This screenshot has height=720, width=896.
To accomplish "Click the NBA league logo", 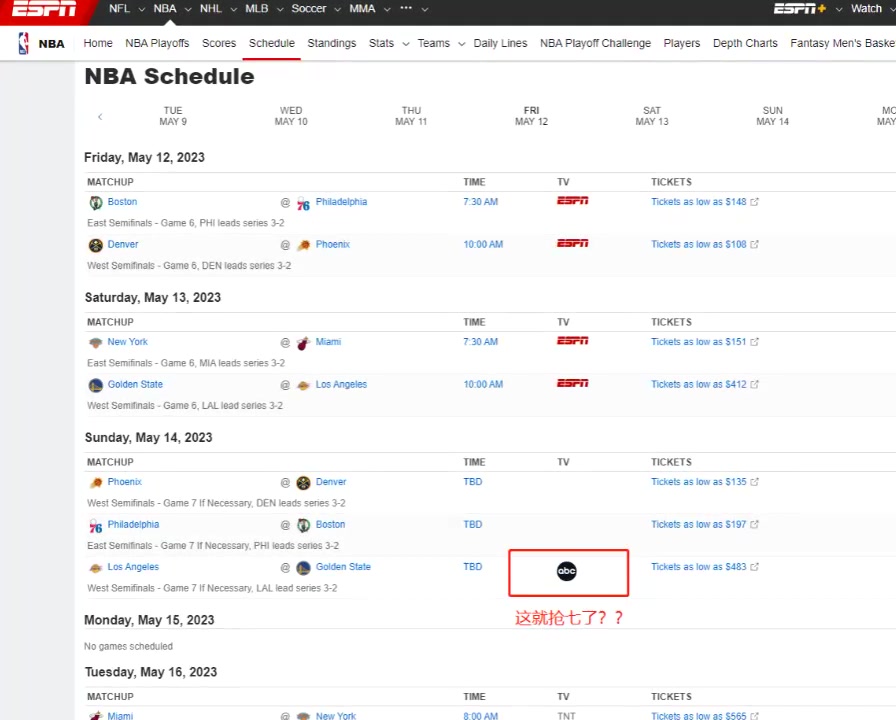I will (23, 43).
